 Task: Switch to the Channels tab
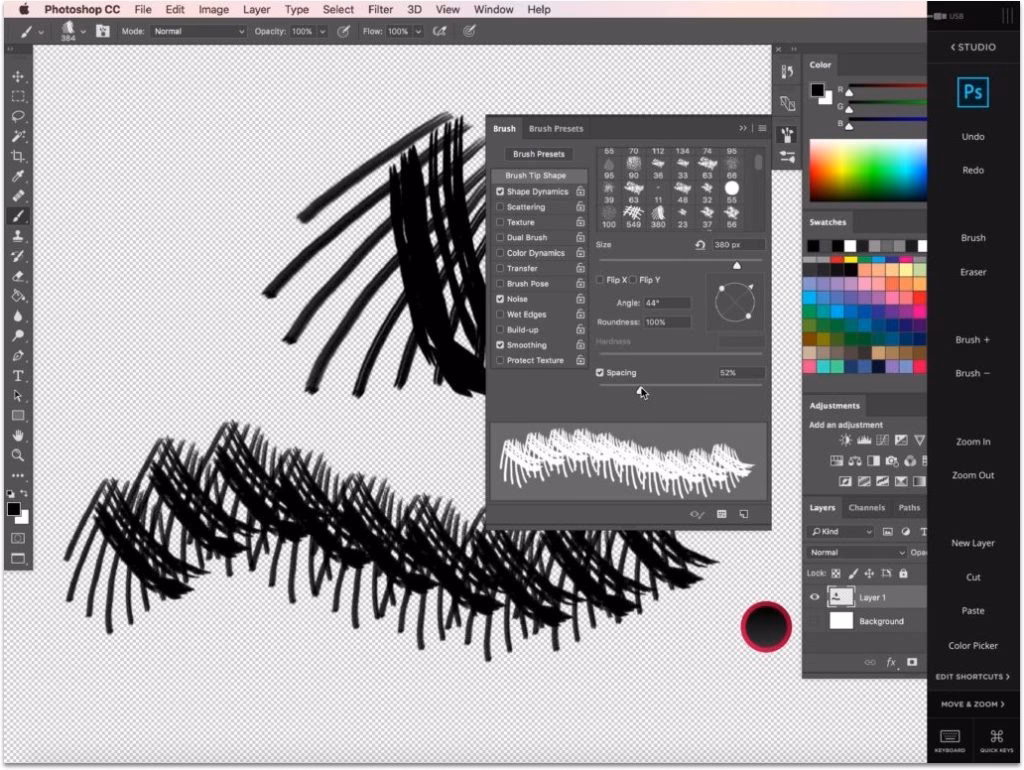(x=866, y=508)
